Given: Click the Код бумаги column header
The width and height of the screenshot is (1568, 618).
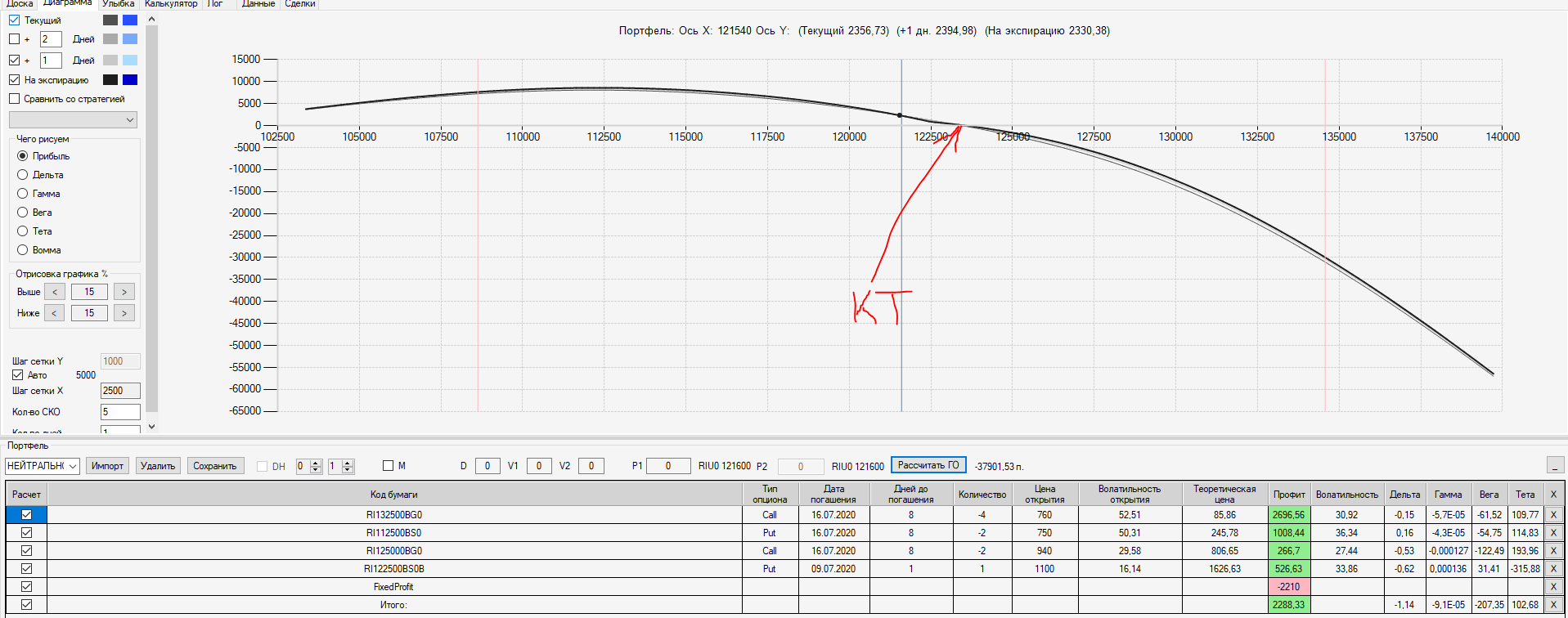Looking at the screenshot, I should 394,494.
